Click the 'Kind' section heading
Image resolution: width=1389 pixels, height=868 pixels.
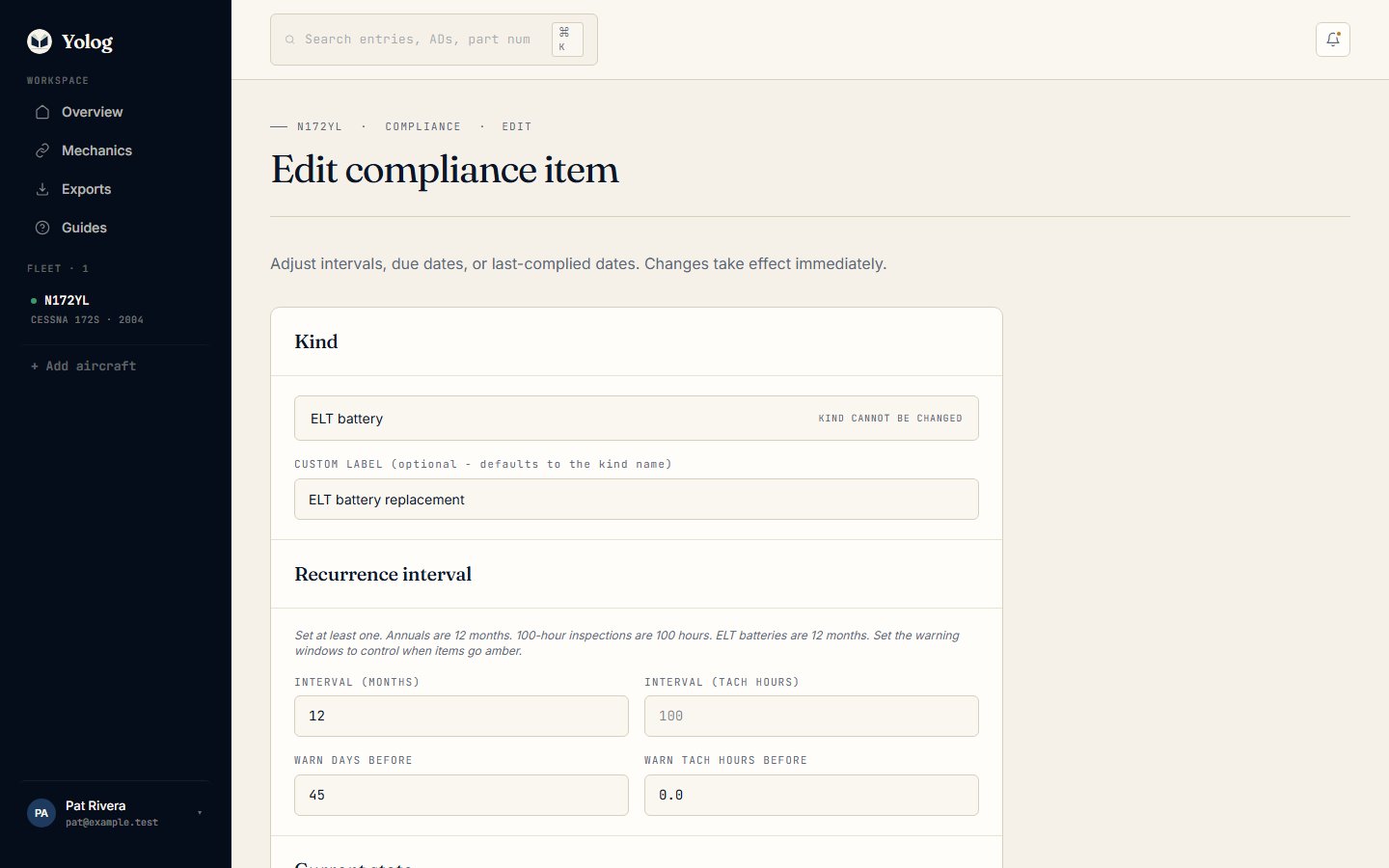coord(316,341)
